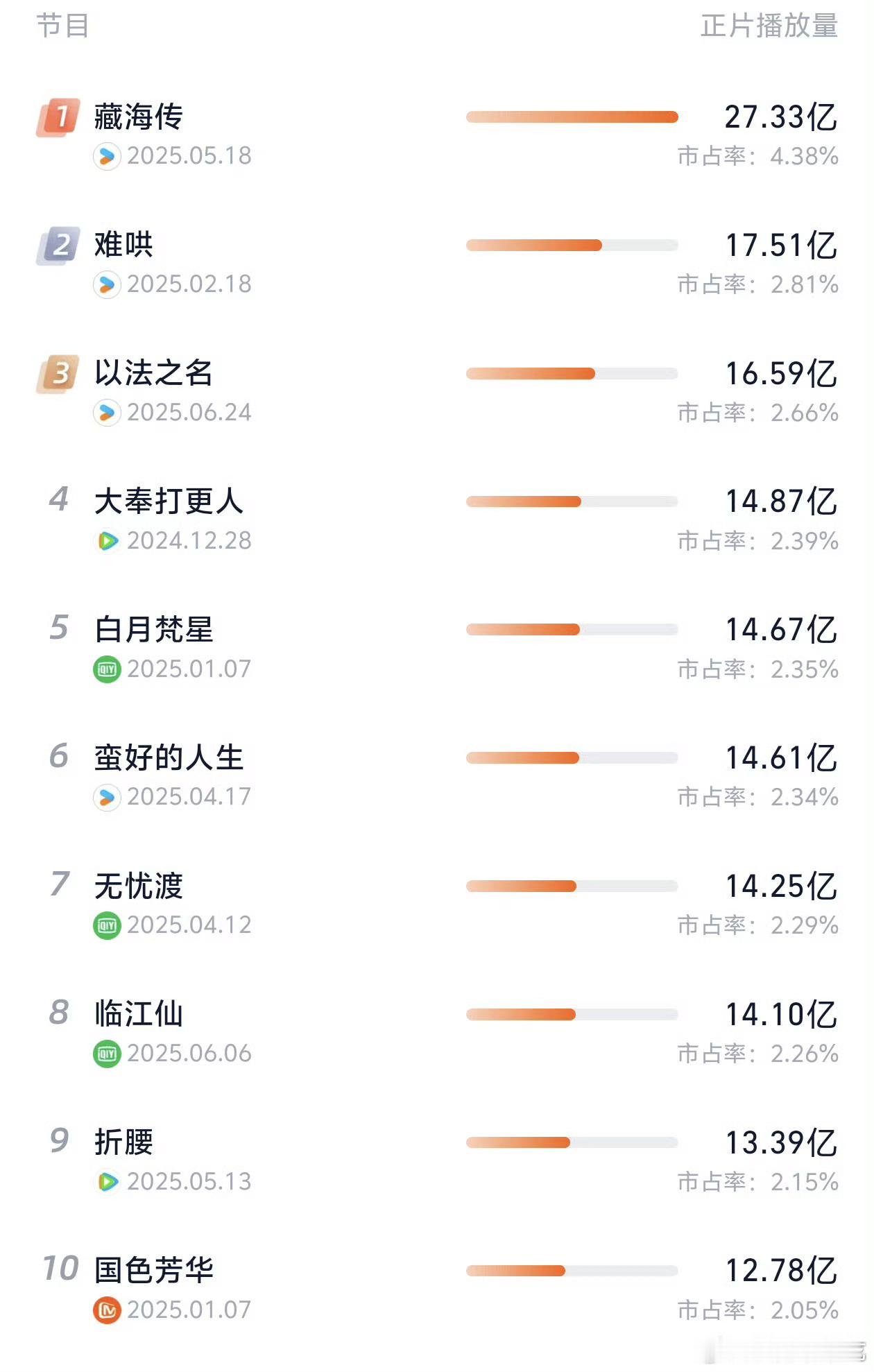Screen dimensions: 874x1372
Task: Click iQIYI icon under 临江仙
Action: pyautogui.click(x=107, y=1054)
